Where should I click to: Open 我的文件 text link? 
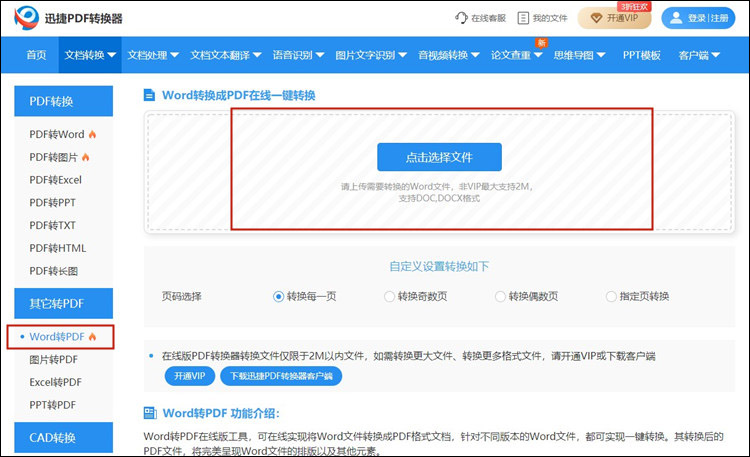550,18
